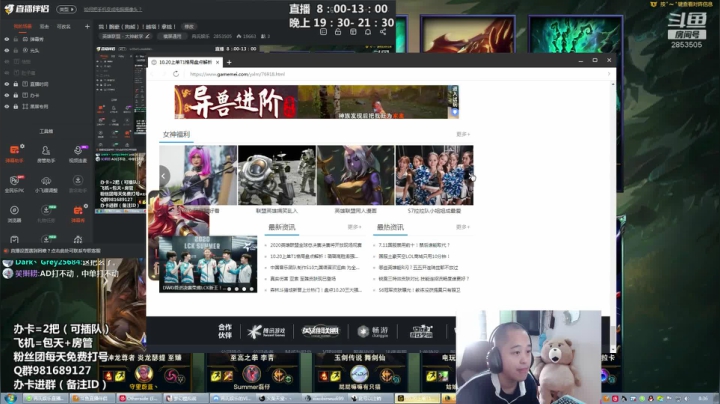Screen dimensions: 720x404
Task: Toggle the lock on the 黑屏专用 layer
Action: [x=16, y=107]
